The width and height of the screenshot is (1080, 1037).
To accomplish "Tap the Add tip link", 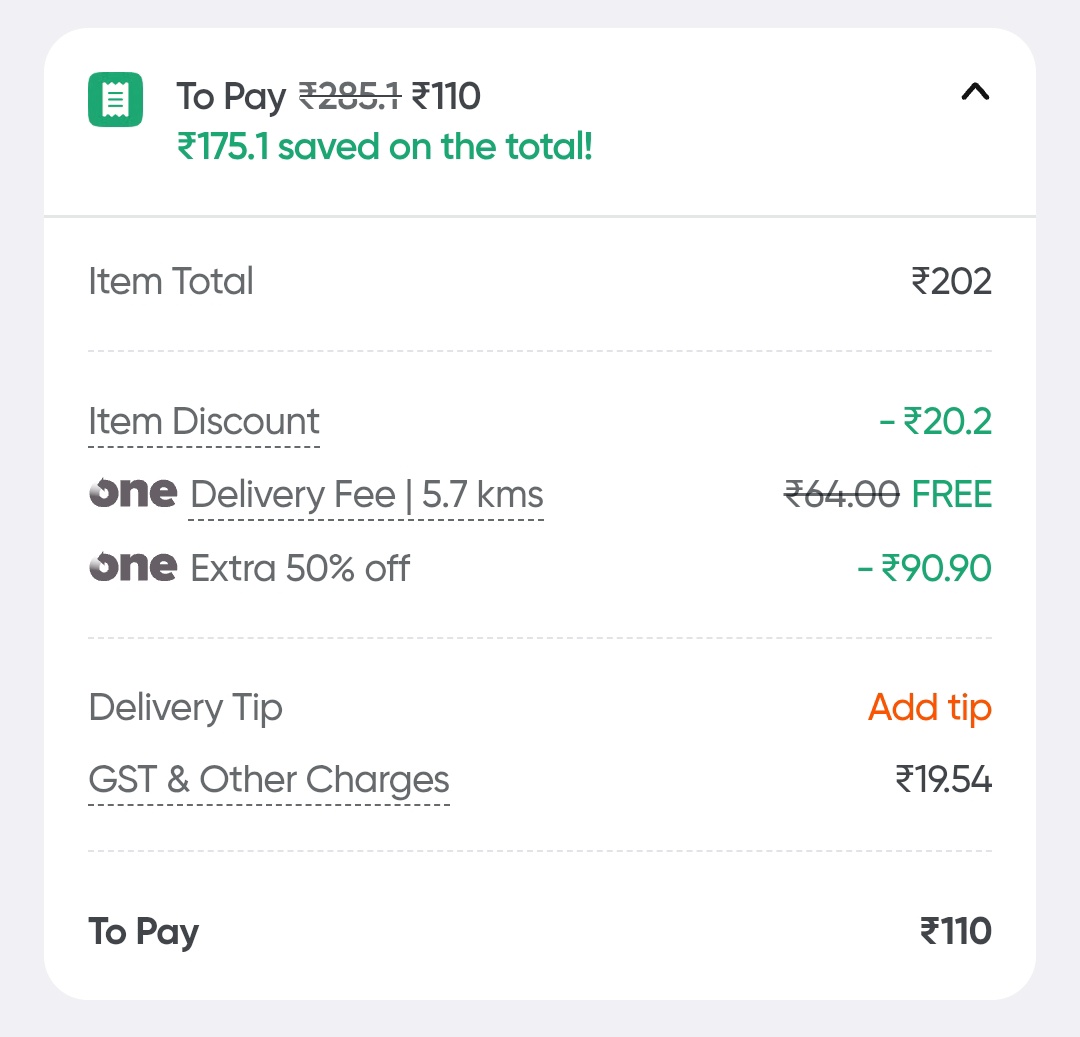I will point(929,707).
